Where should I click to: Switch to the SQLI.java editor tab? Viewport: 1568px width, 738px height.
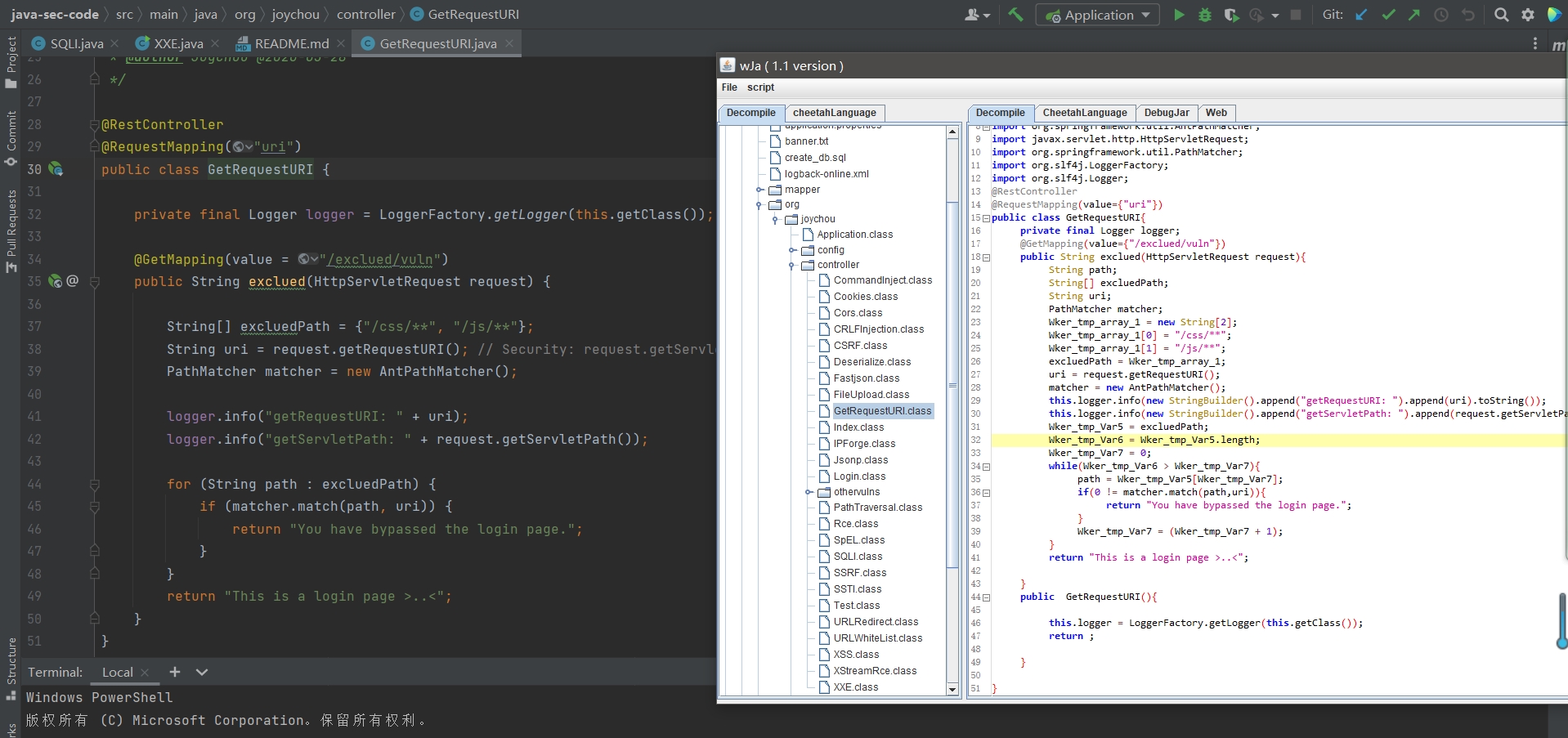point(76,44)
